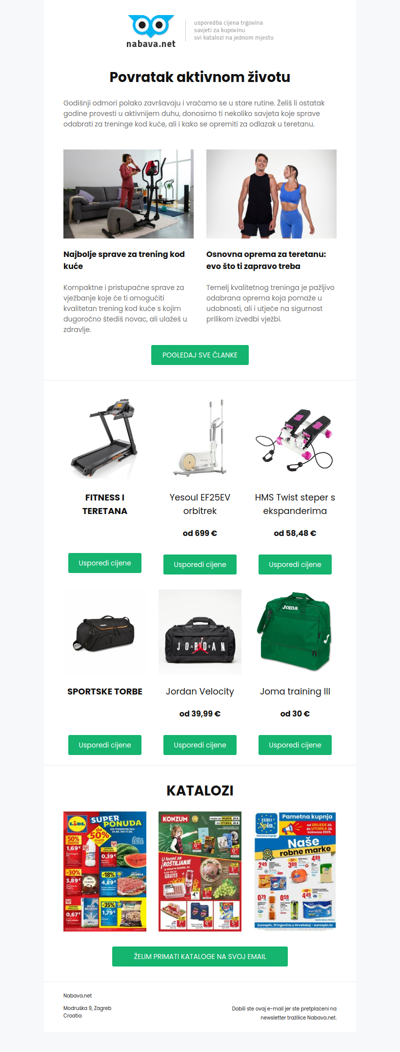Image resolution: width=400 pixels, height=1052 pixels.
Task: Open the Eurospin catalog cover
Action: click(x=295, y=872)
